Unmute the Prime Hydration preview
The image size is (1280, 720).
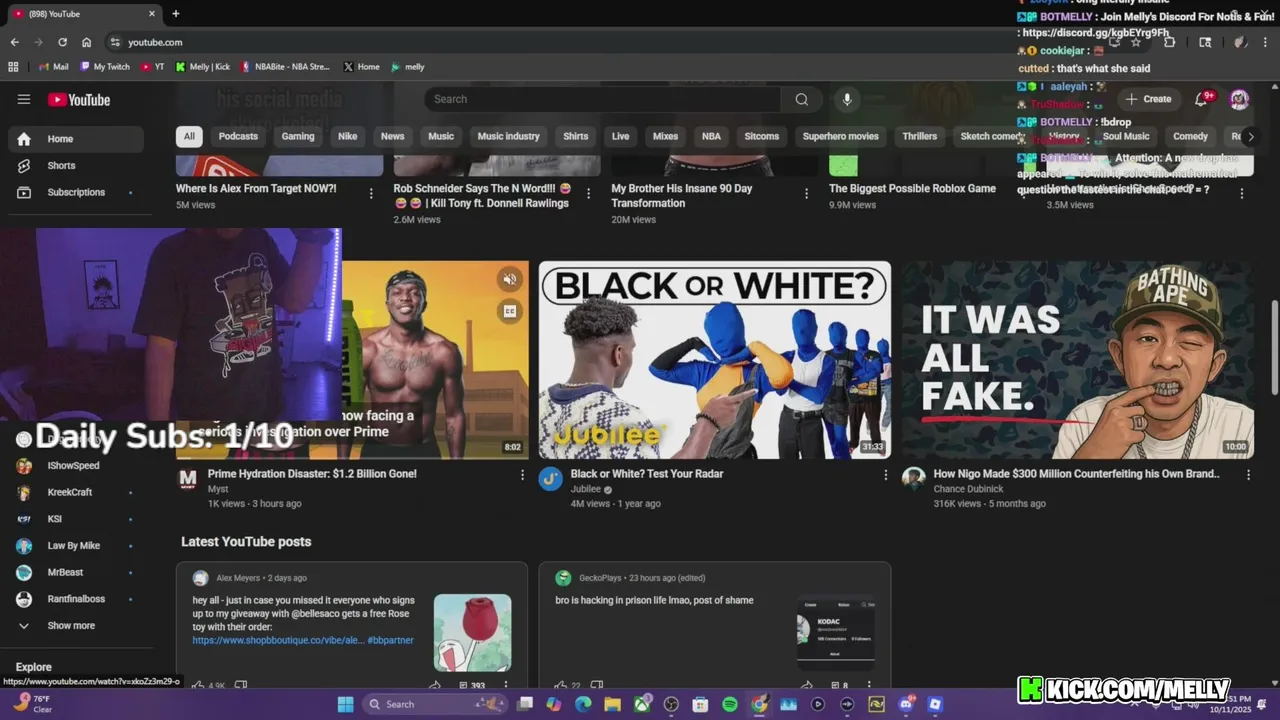tap(510, 280)
